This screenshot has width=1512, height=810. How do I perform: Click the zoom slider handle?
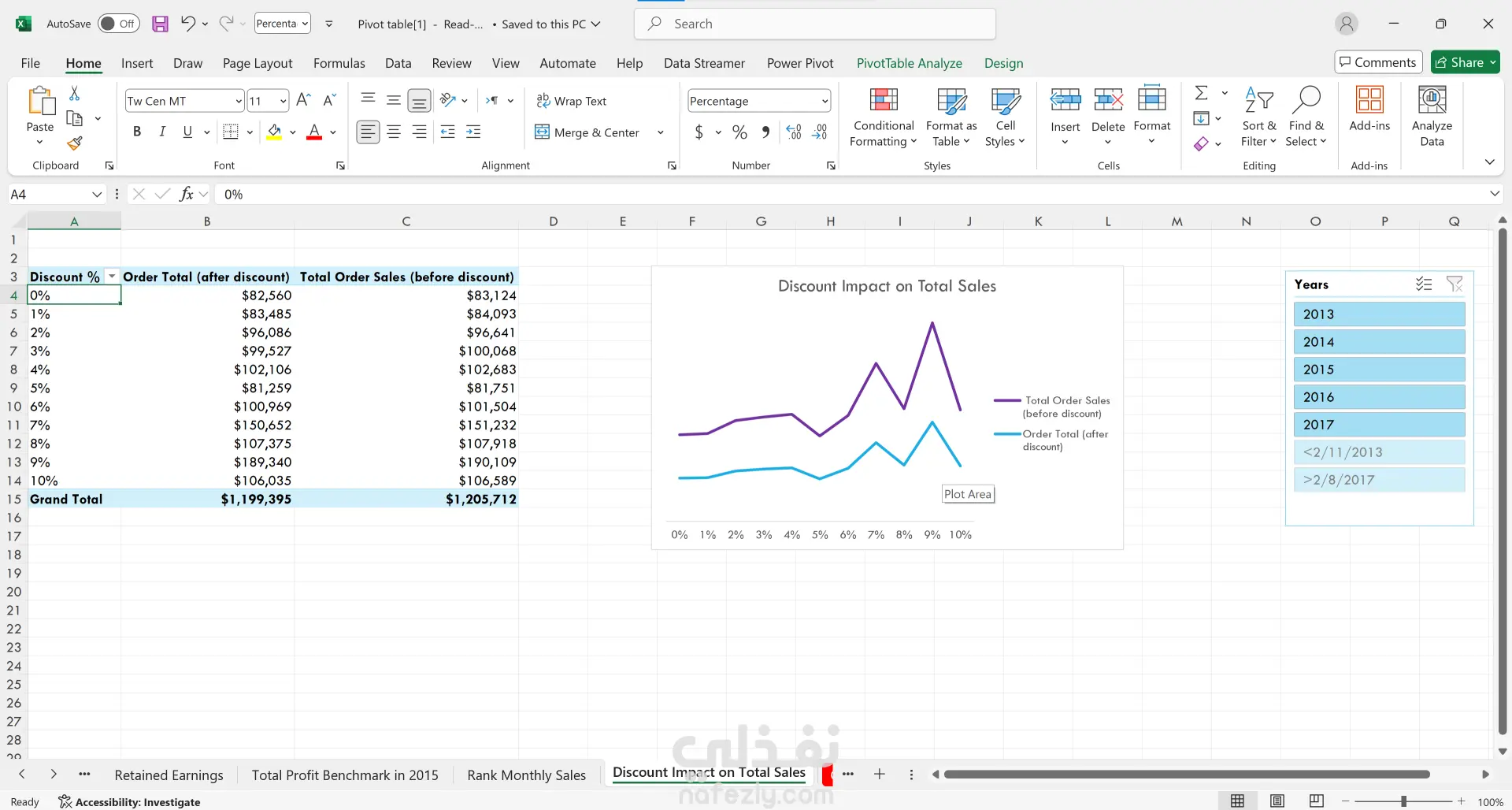[x=1403, y=801]
